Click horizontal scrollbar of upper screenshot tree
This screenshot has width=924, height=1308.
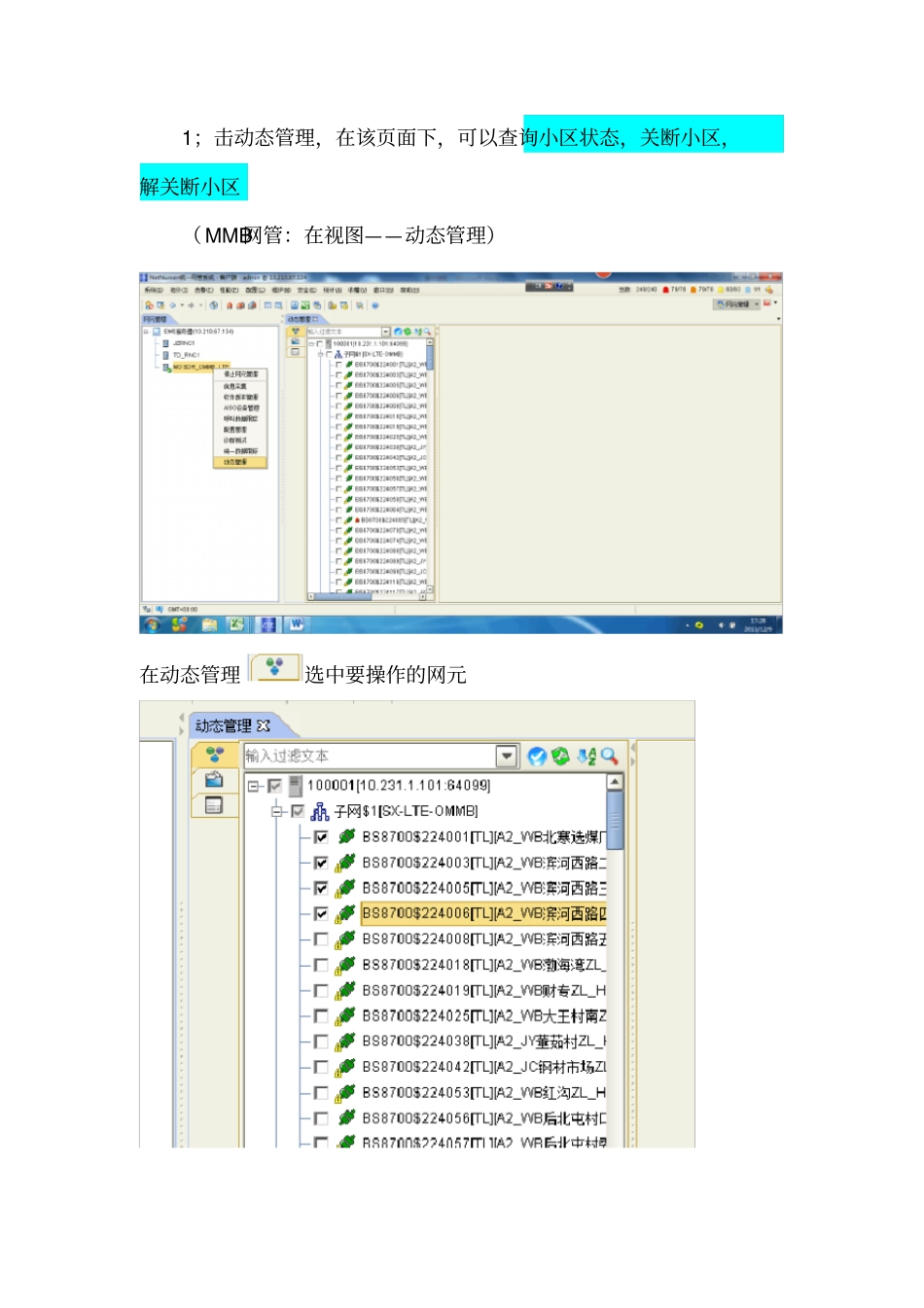pyautogui.click(x=367, y=597)
